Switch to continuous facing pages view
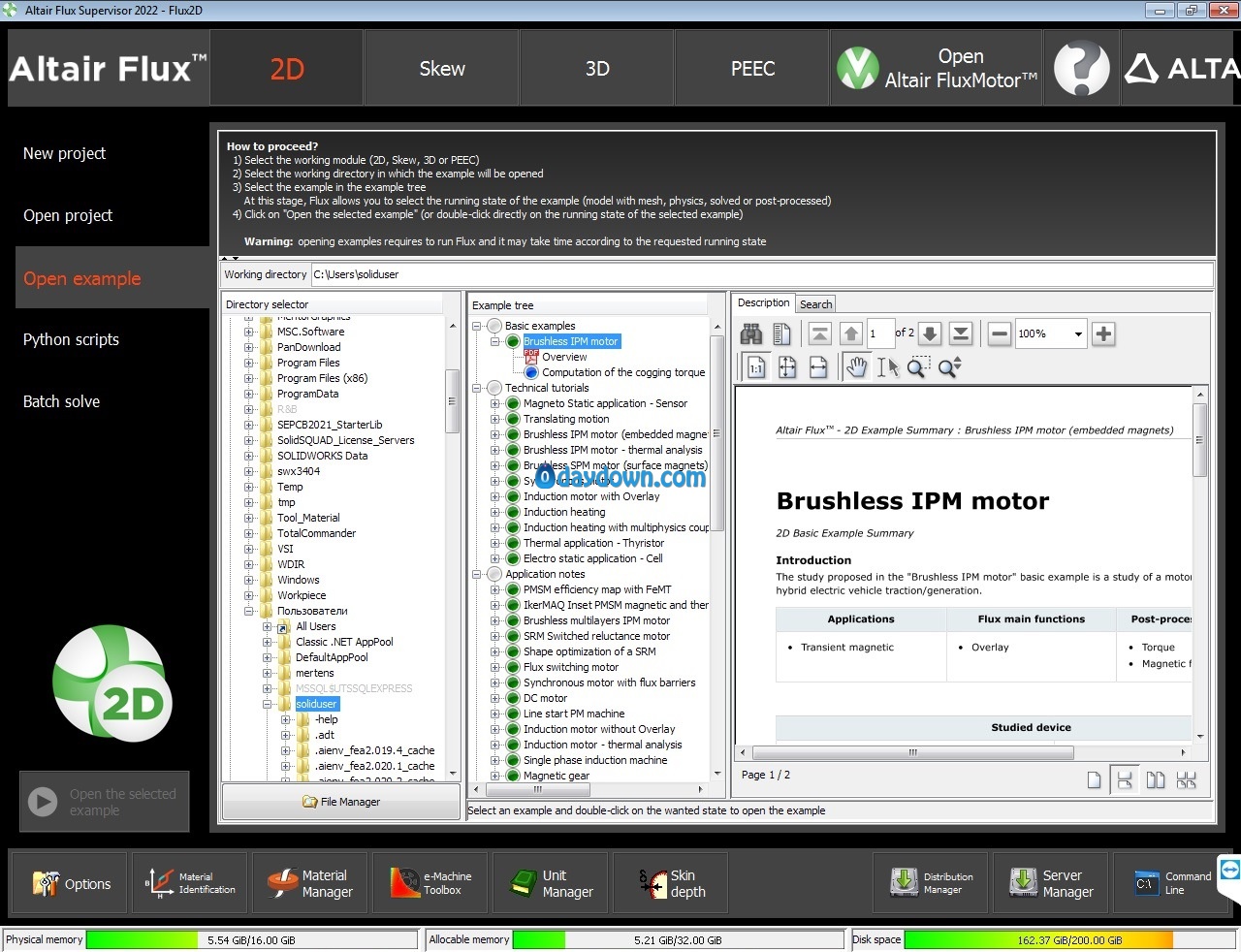This screenshot has height=952, width=1241. pyautogui.click(x=1186, y=780)
